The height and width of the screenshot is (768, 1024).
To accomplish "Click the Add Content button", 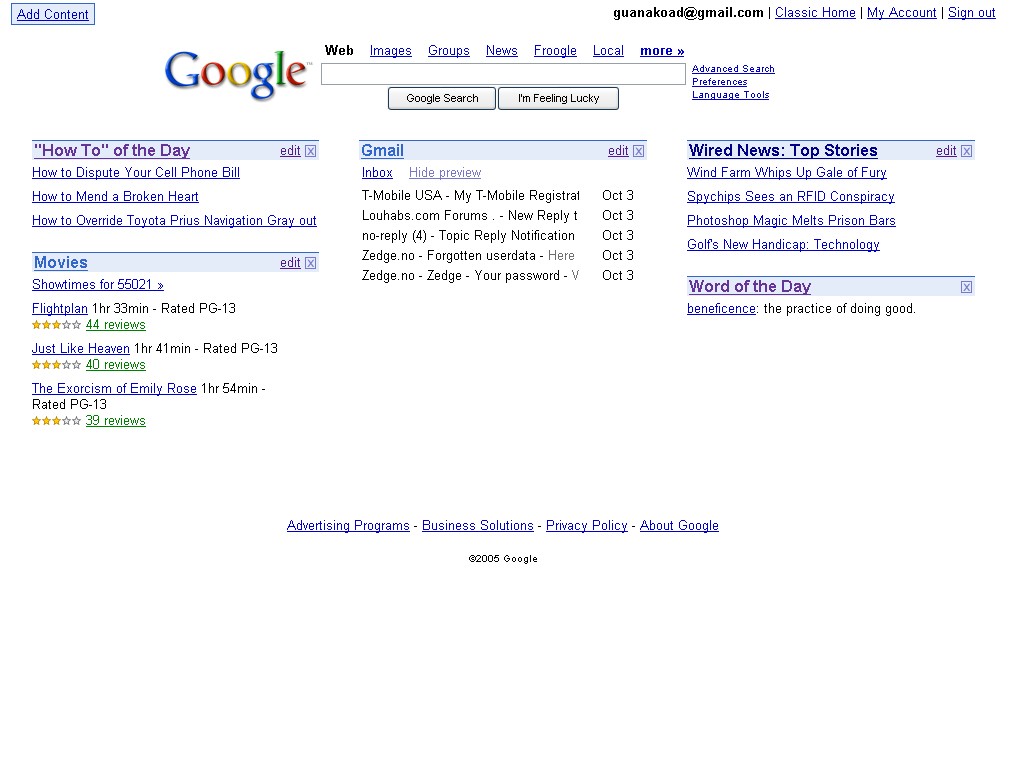I will tap(53, 14).
